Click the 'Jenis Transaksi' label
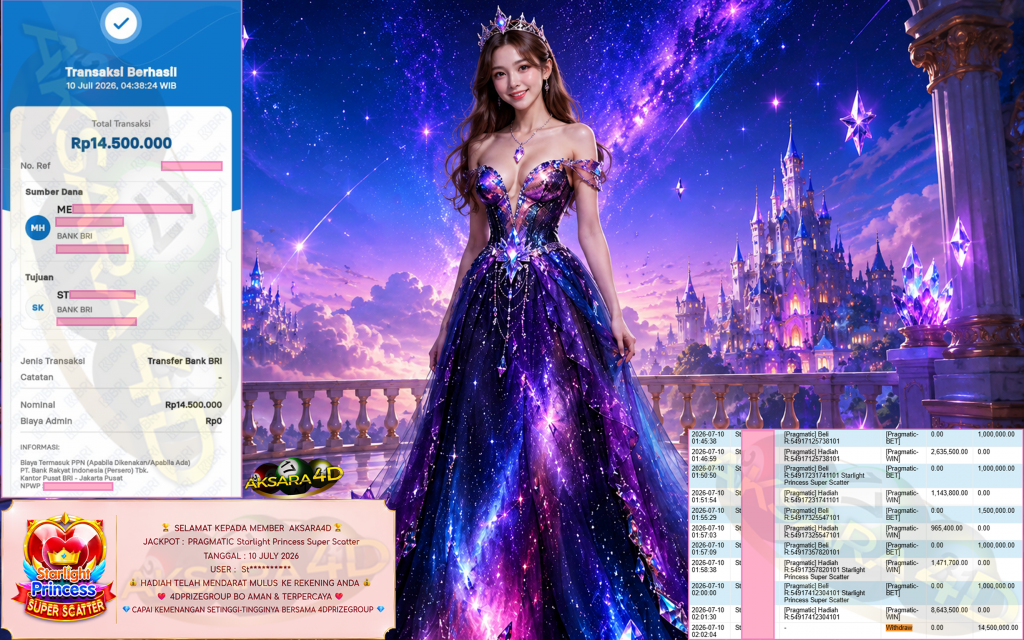The height and width of the screenshot is (640, 1024). click(x=52, y=361)
